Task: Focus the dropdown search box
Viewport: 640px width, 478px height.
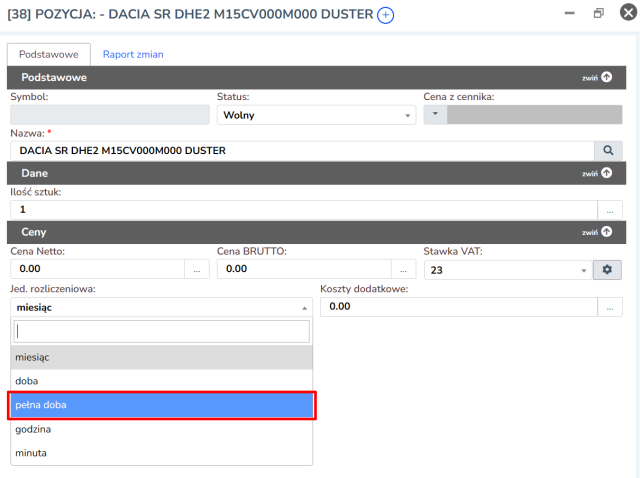Action: 161,331
